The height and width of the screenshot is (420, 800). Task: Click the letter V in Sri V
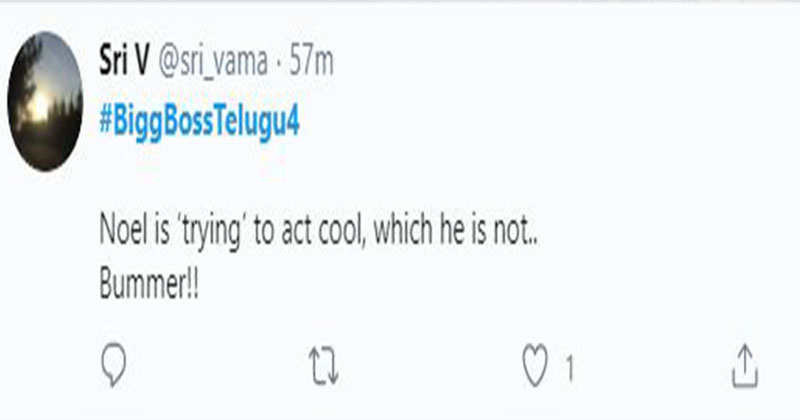click(x=141, y=63)
